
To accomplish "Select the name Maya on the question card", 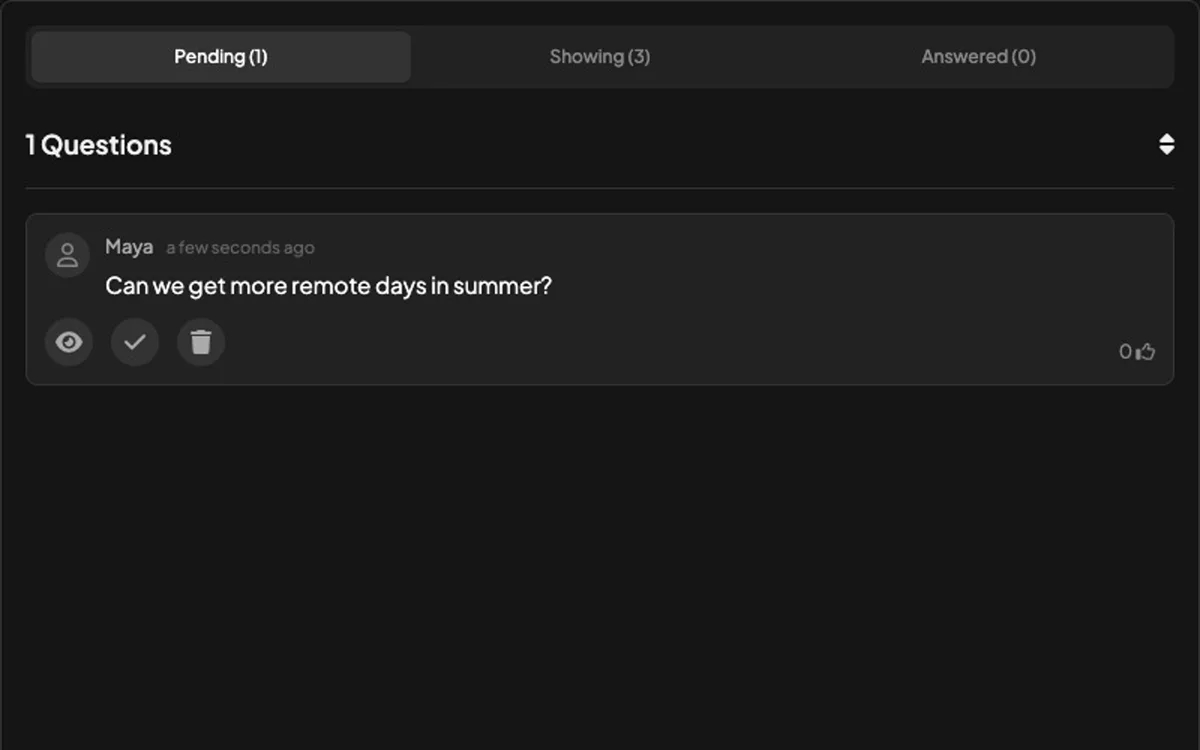I will tap(129, 247).
